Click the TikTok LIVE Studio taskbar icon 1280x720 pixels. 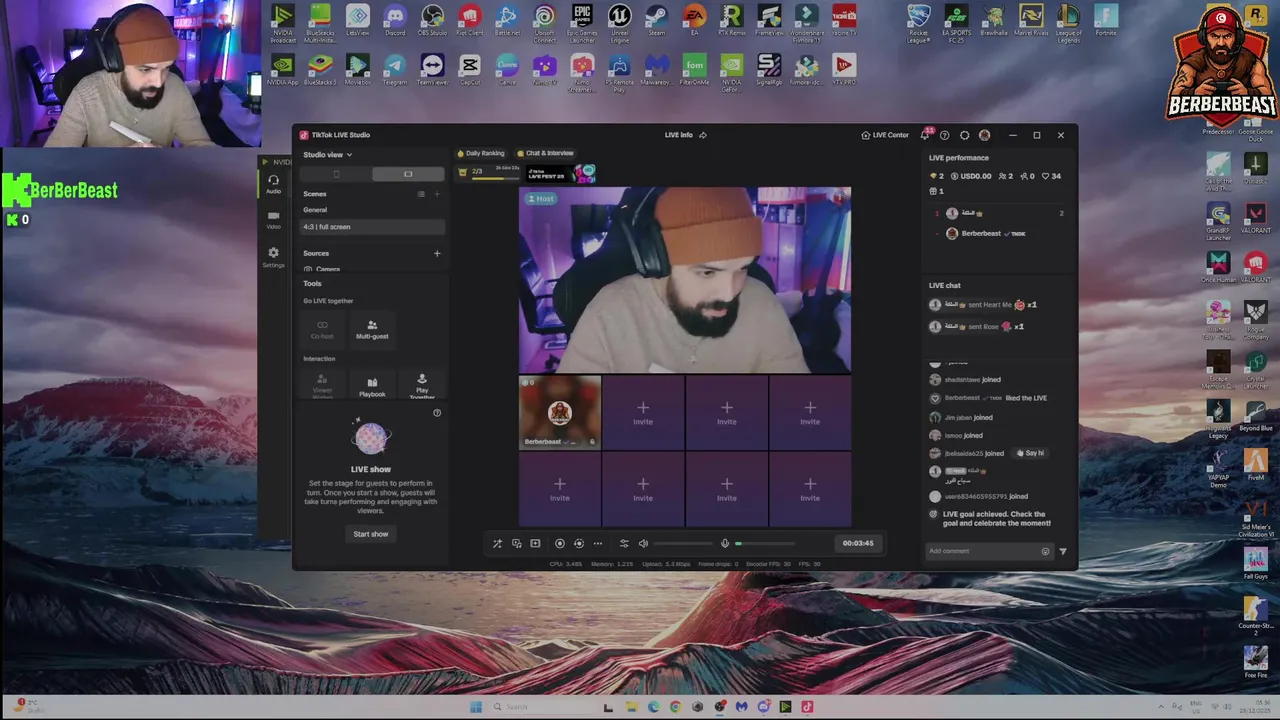(x=807, y=707)
